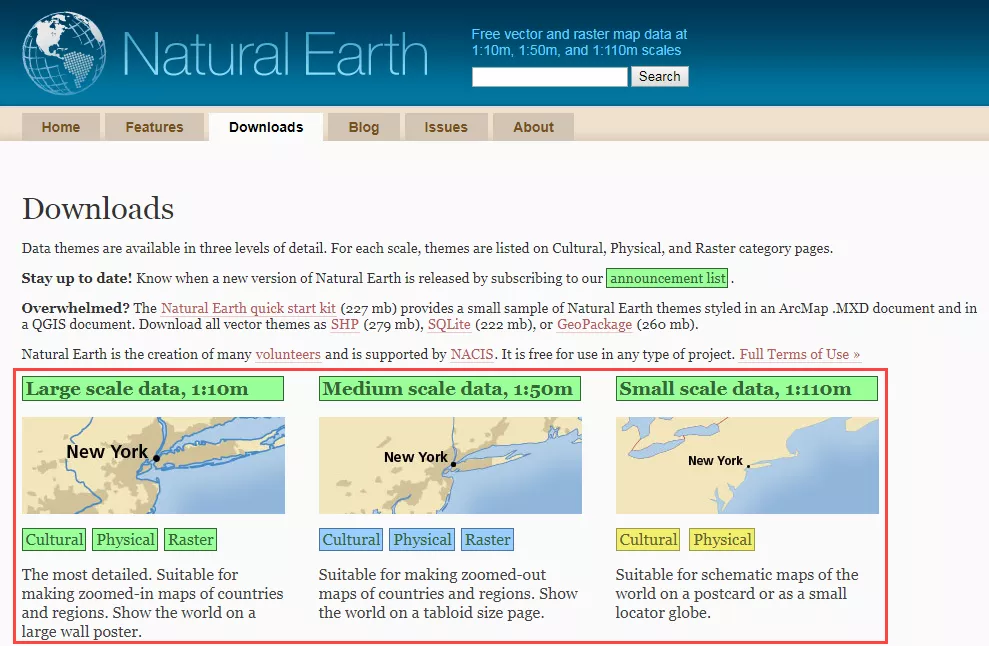The width and height of the screenshot is (989, 646).
Task: Open the announcement list link
Action: (x=667, y=278)
